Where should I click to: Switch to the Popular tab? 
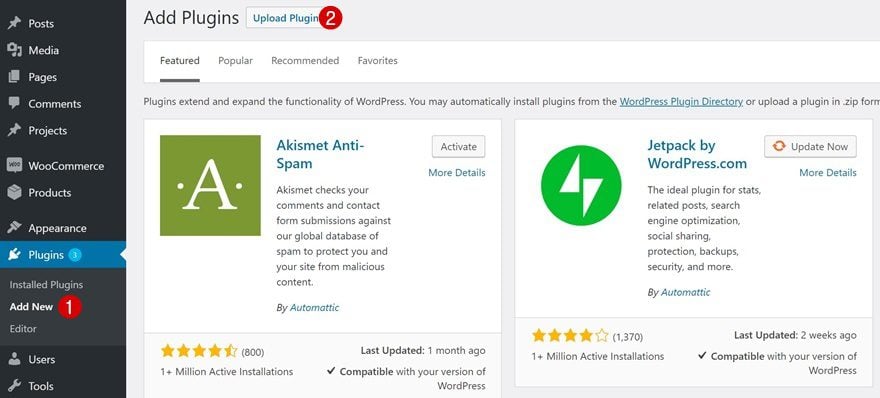235,61
